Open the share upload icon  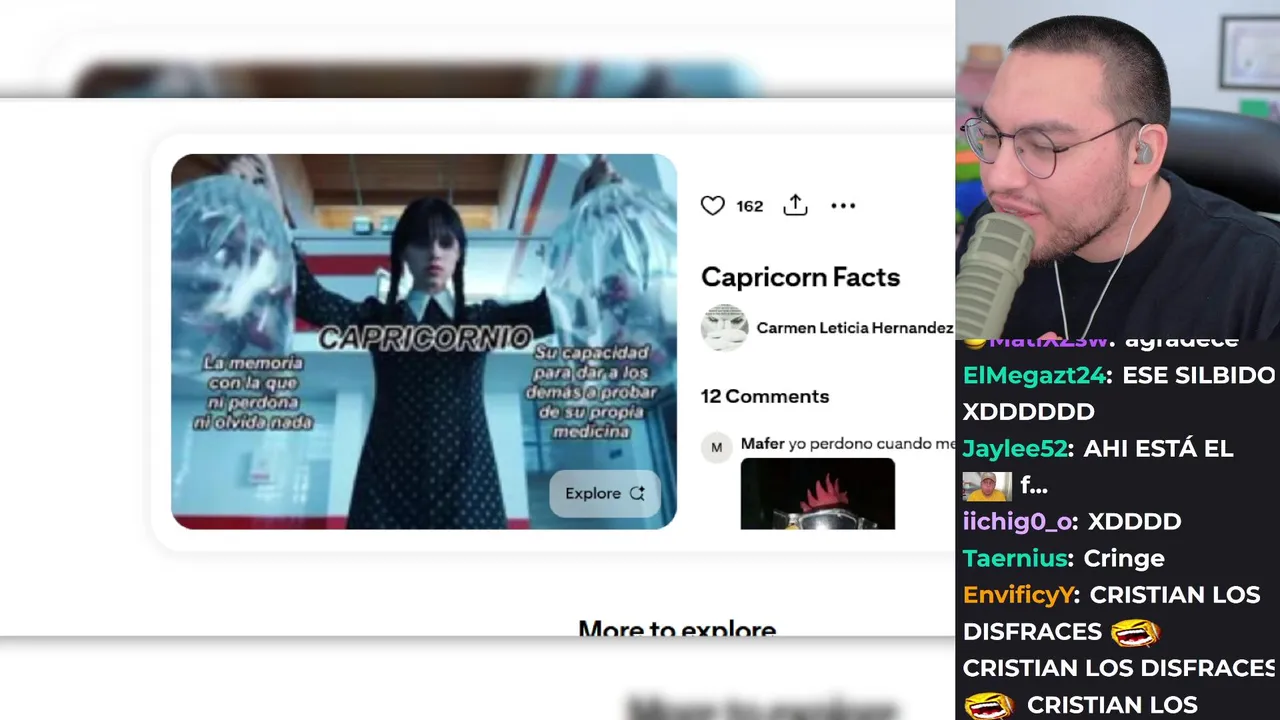coord(795,205)
